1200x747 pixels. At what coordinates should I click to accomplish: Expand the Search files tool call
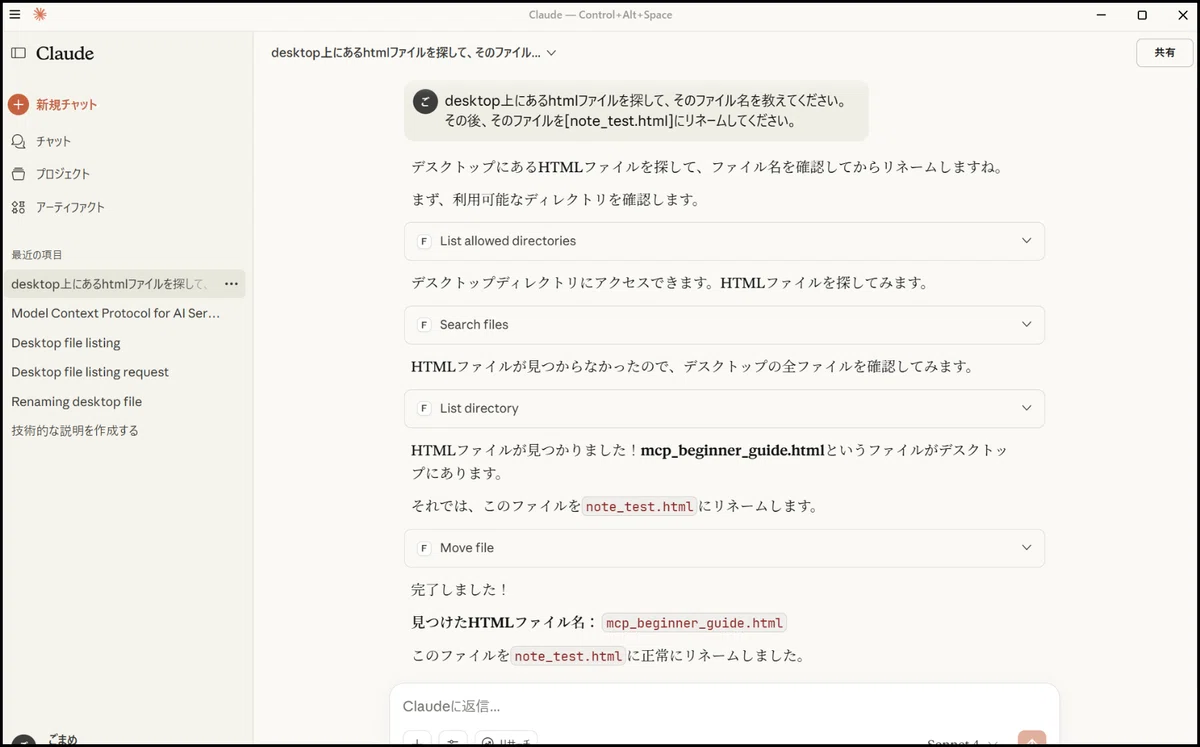[724, 325]
